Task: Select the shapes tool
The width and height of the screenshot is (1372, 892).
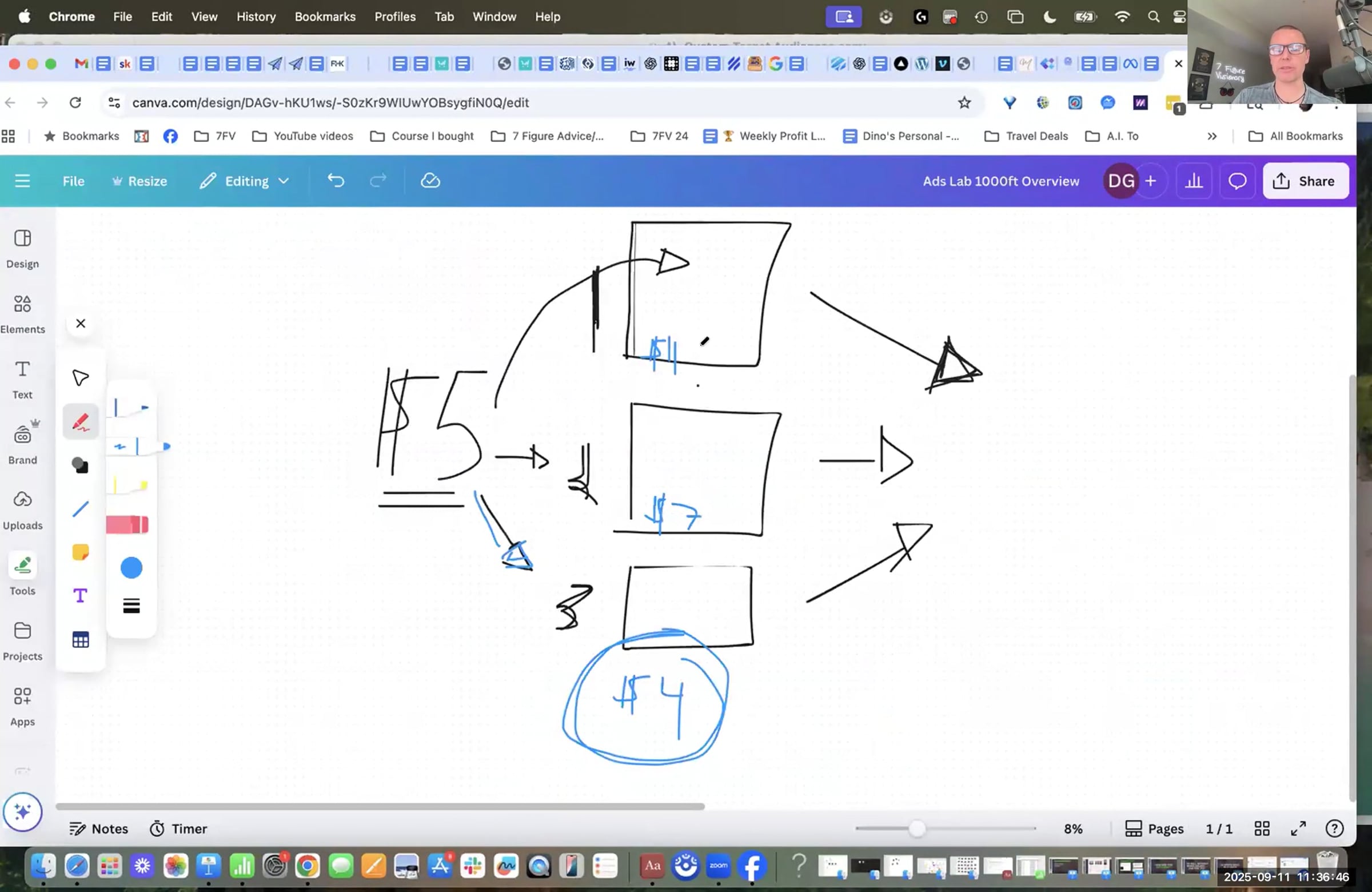Action: pos(80,465)
